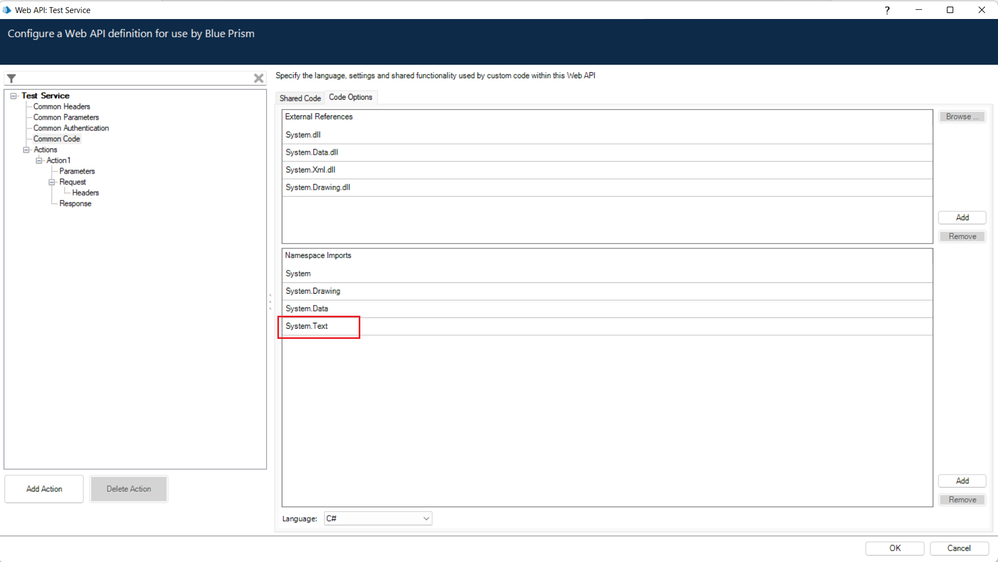
Task: Select the Response node under Action1
Action: [75, 204]
